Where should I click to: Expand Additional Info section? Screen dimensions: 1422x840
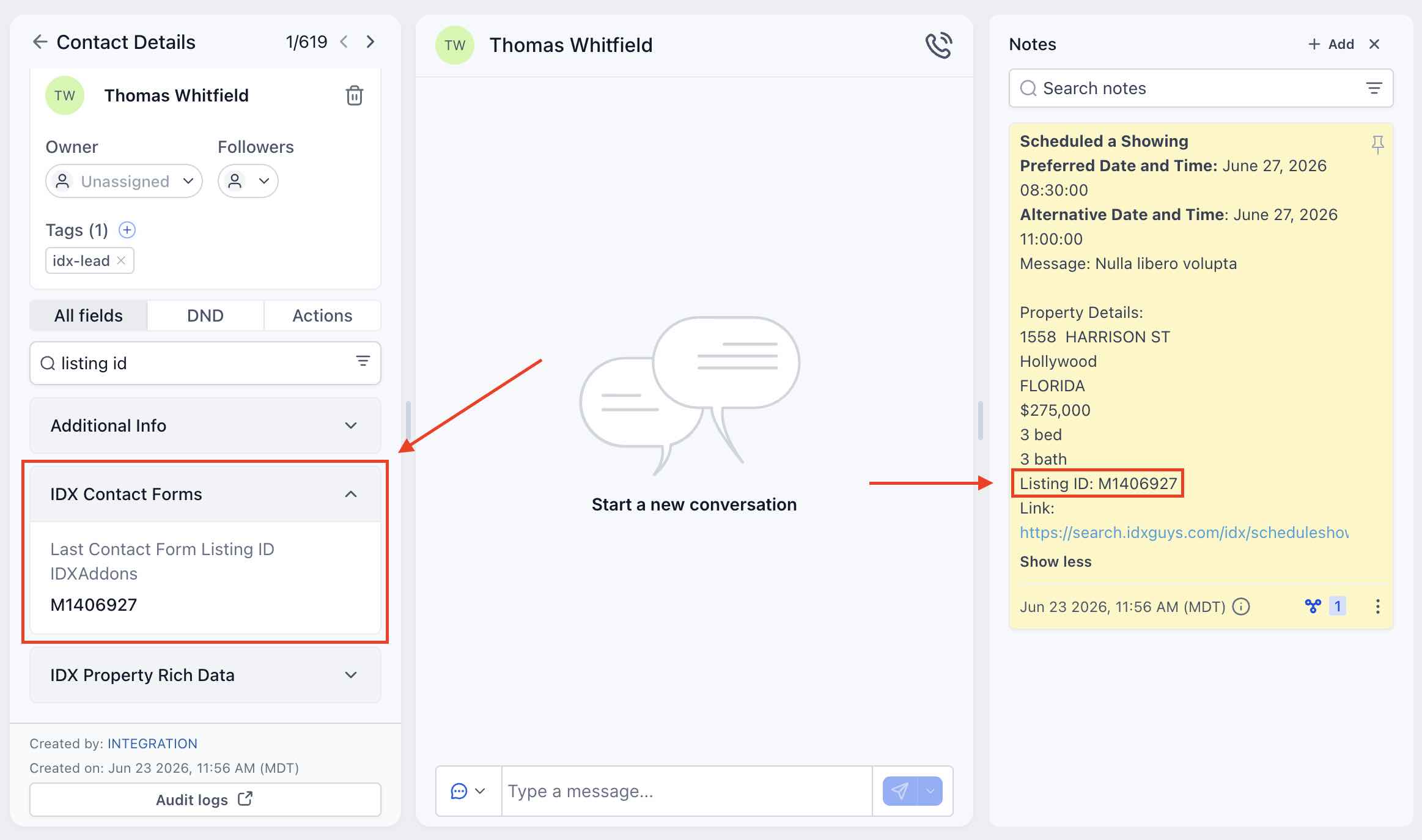[x=205, y=426]
